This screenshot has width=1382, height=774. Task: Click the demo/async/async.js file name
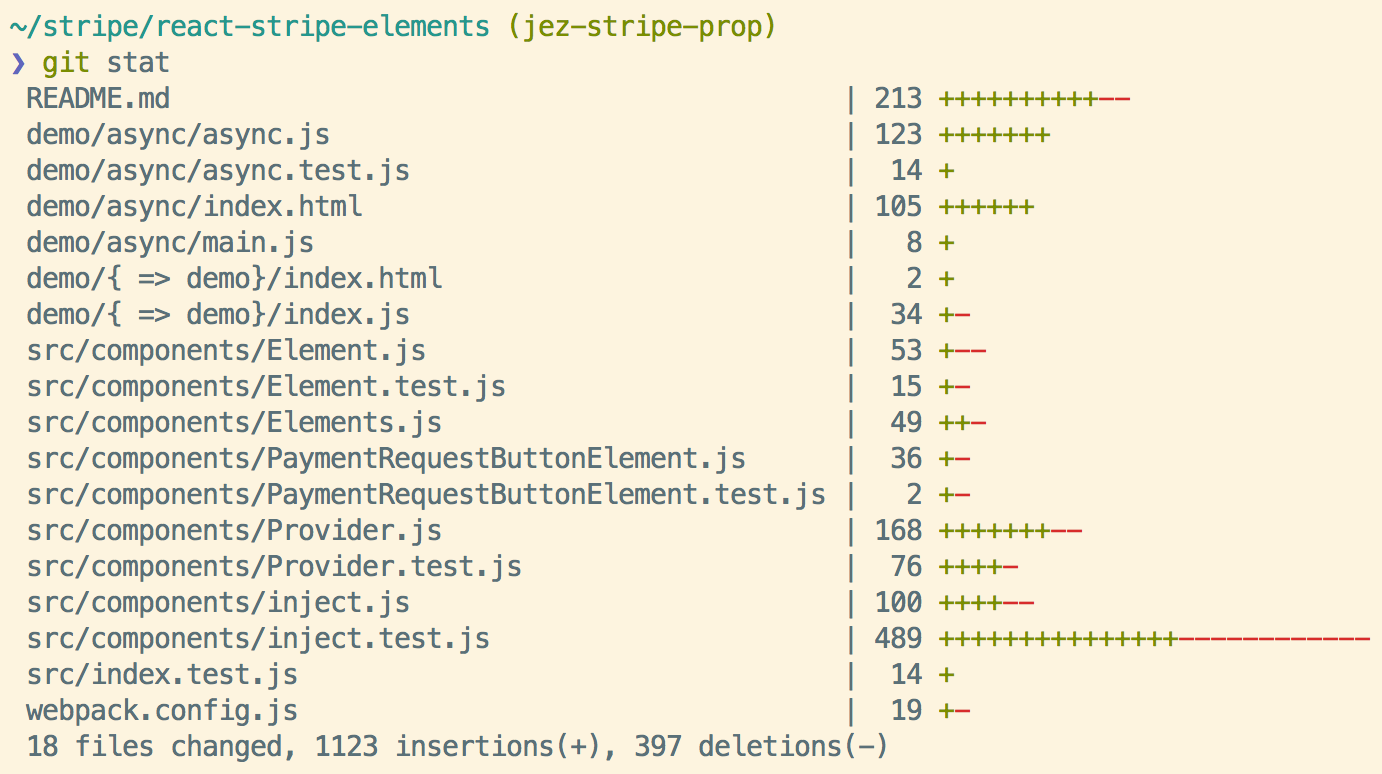coord(178,135)
